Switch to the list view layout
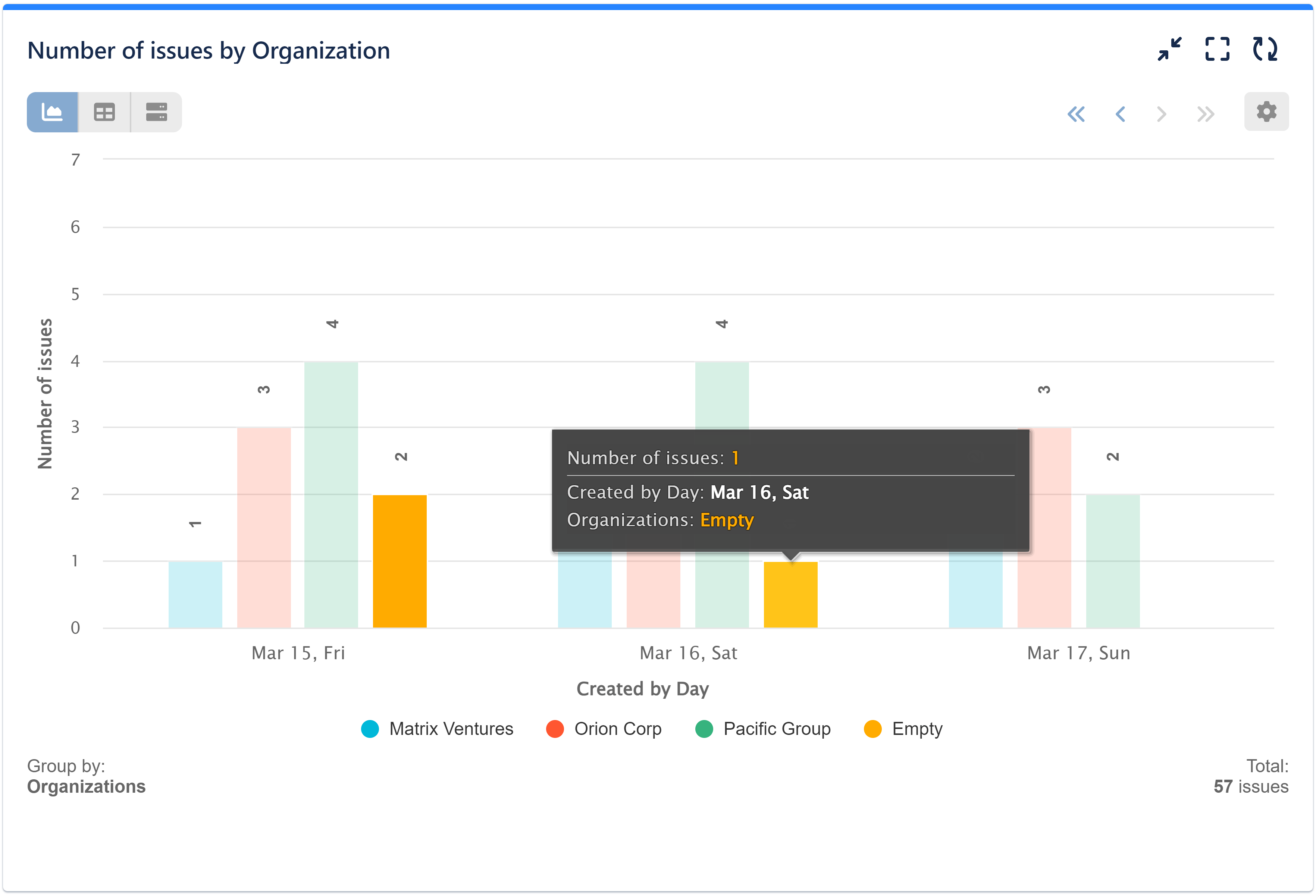Screen dimensions: 1316x896 (x=156, y=111)
